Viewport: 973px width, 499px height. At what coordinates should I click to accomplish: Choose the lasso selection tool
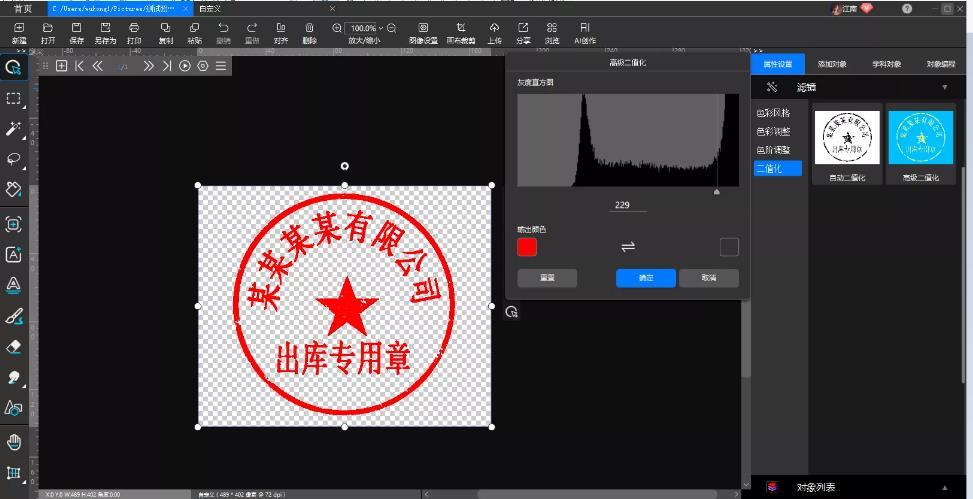click(14, 159)
